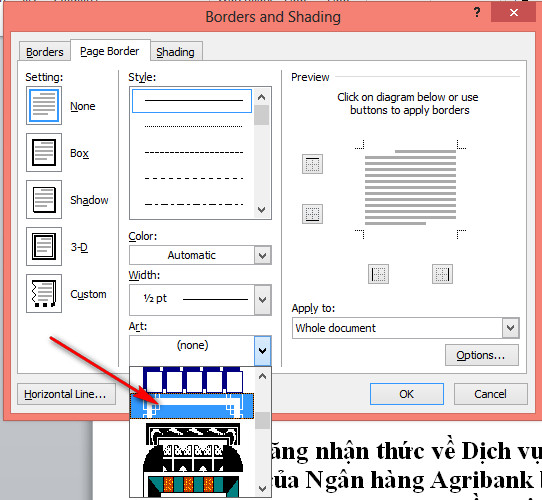Choose the highlighted blue art border
542x500 pixels.
[x=192, y=406]
